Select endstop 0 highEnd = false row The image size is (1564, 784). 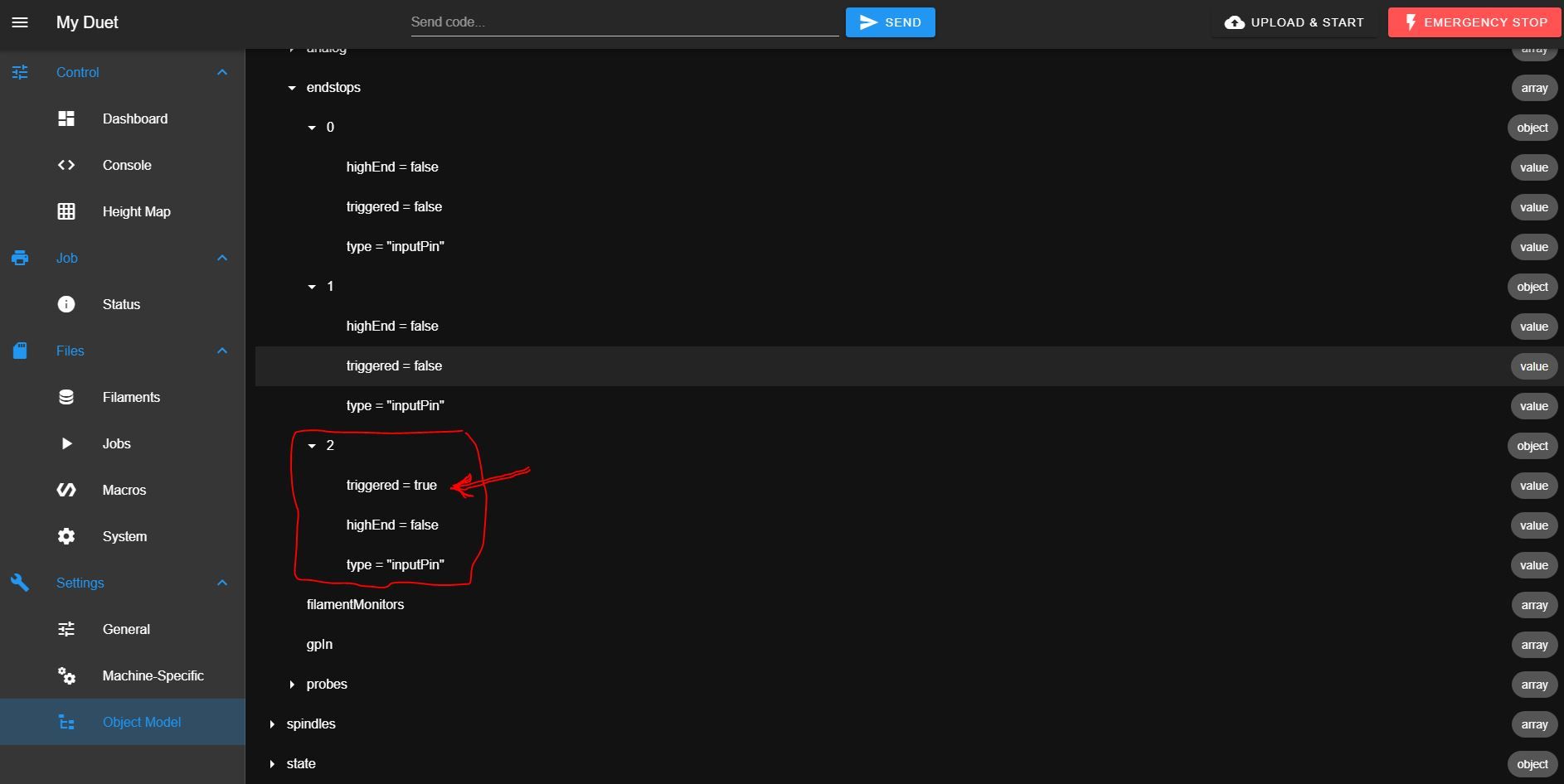tap(910, 167)
